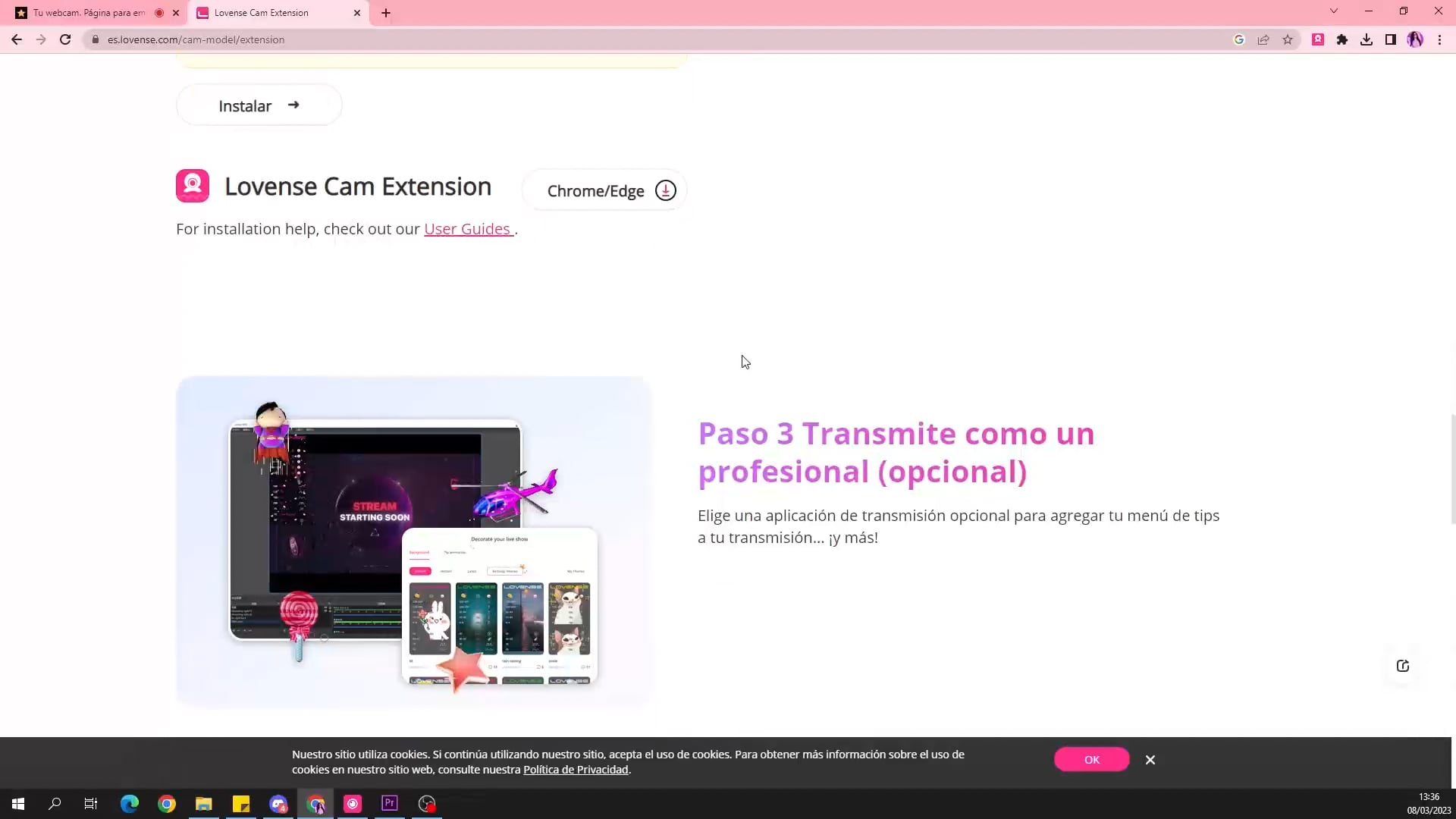Open the Política de Privacidad link
1456x819 pixels.
click(576, 770)
